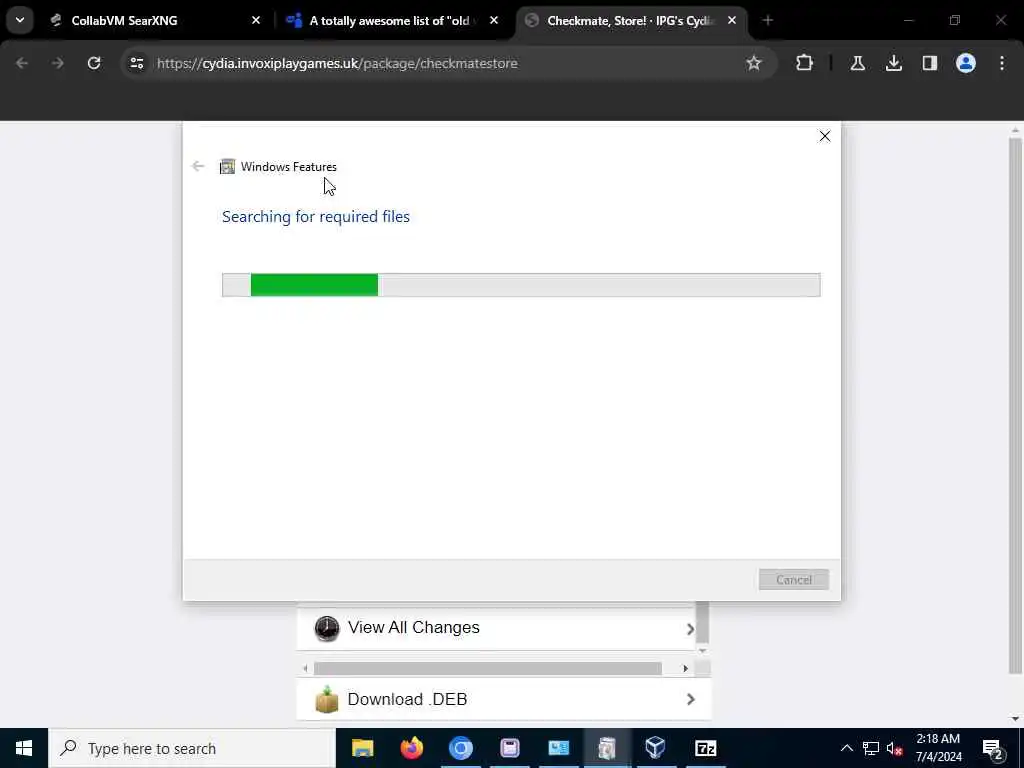Open the purple disk app on taskbar

tap(509, 748)
